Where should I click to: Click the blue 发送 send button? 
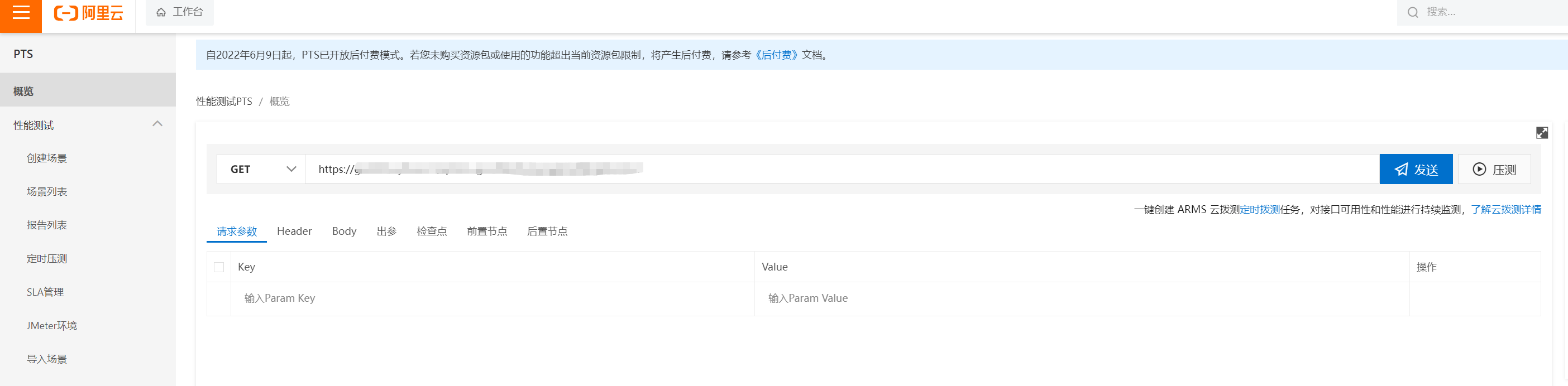(1416, 169)
